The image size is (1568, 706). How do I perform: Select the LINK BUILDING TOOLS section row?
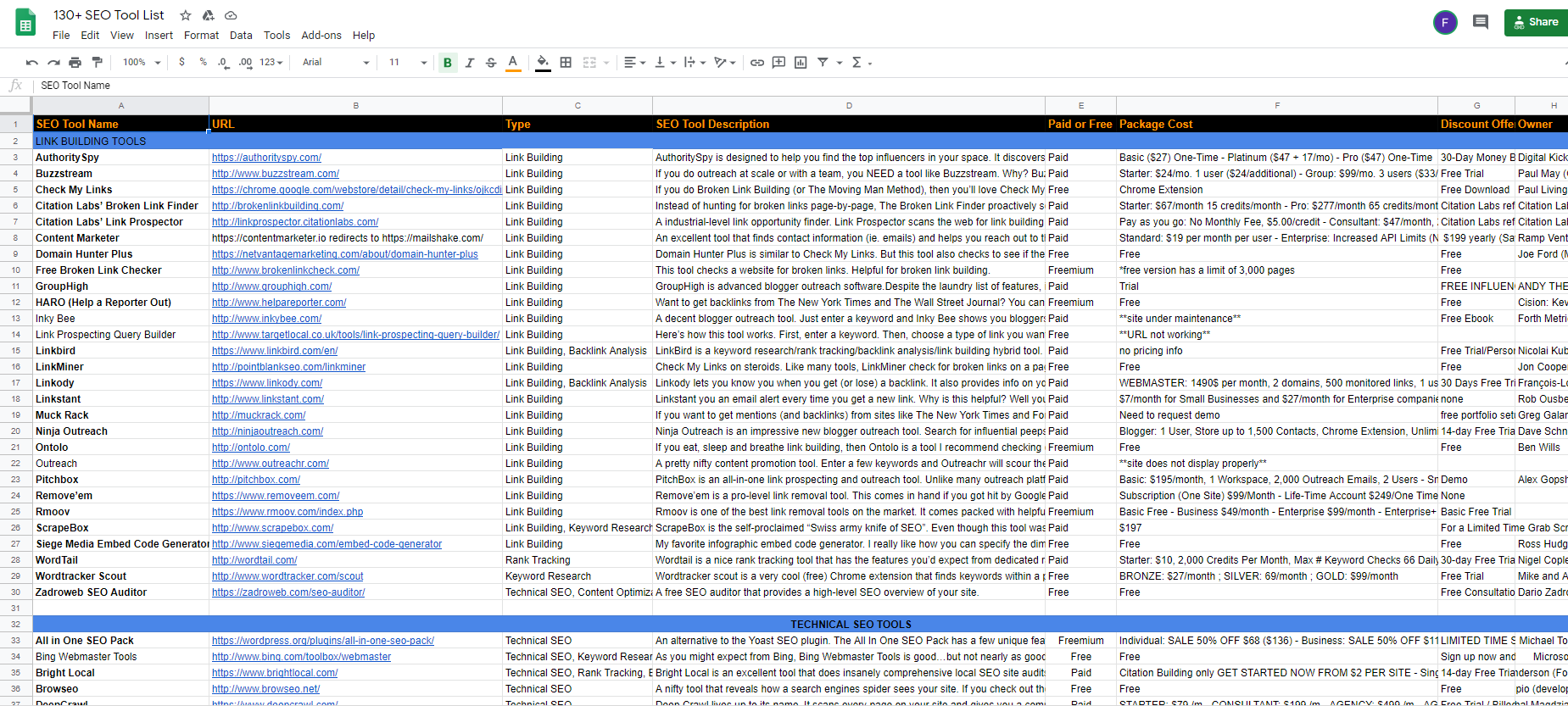tap(801, 142)
